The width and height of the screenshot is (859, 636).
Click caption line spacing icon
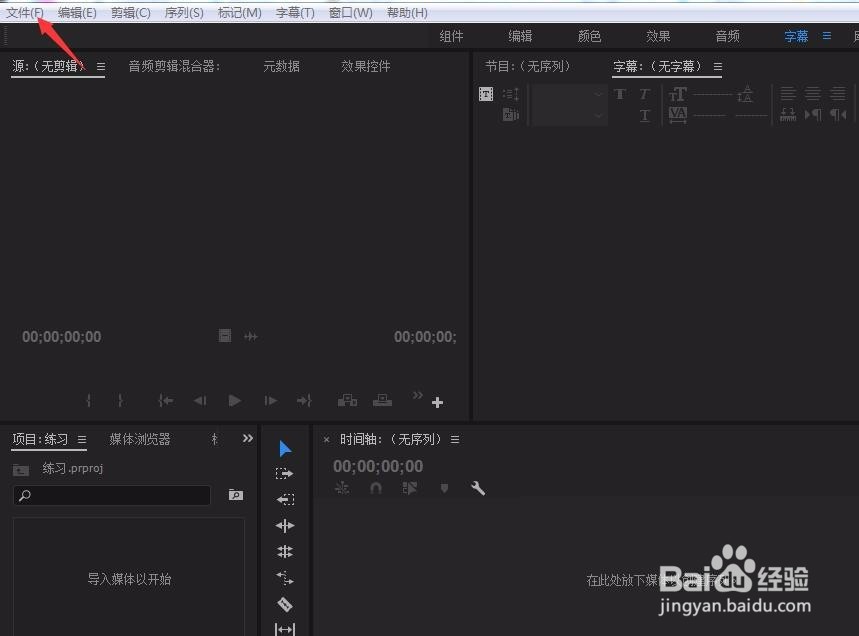pyautogui.click(x=511, y=94)
